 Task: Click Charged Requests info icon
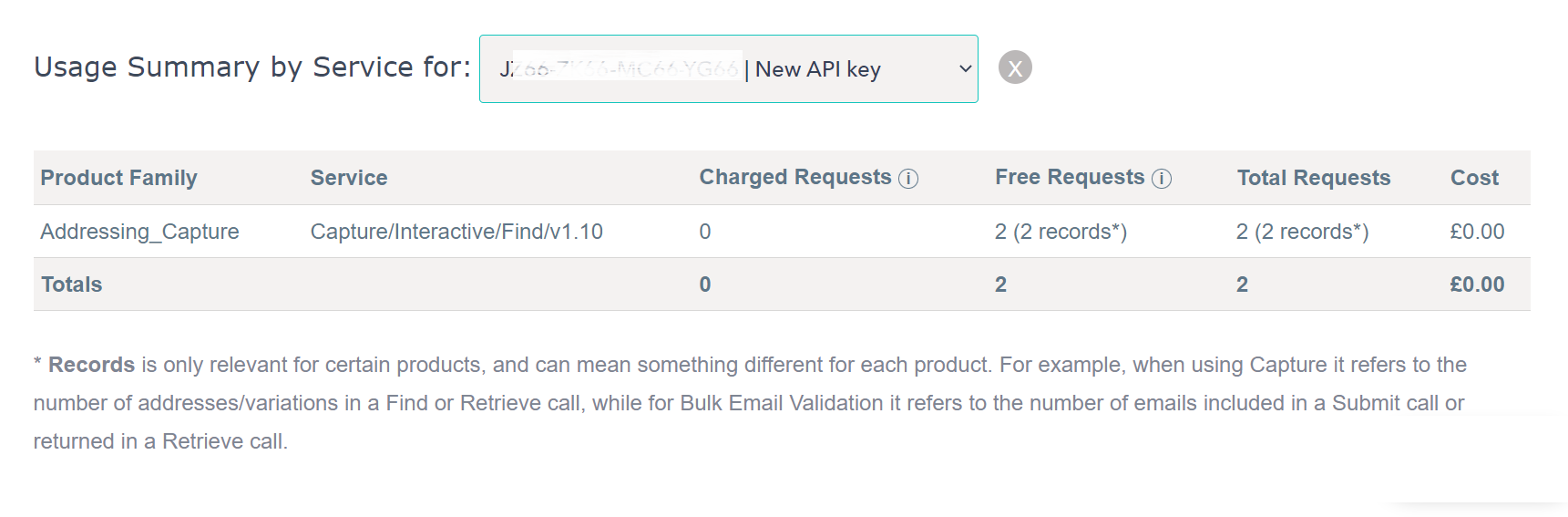coord(908,179)
